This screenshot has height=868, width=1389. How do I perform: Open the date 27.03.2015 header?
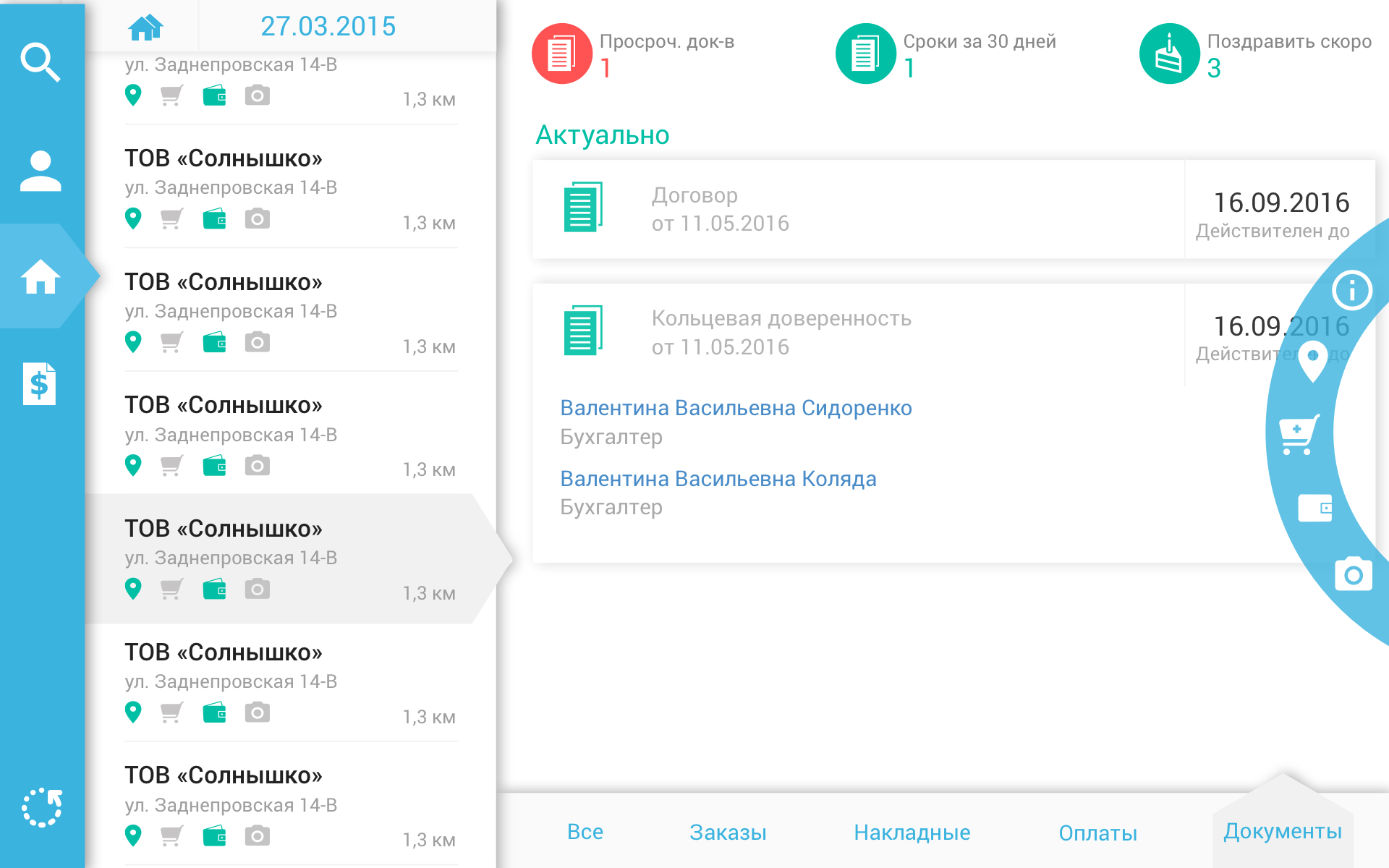click(328, 27)
